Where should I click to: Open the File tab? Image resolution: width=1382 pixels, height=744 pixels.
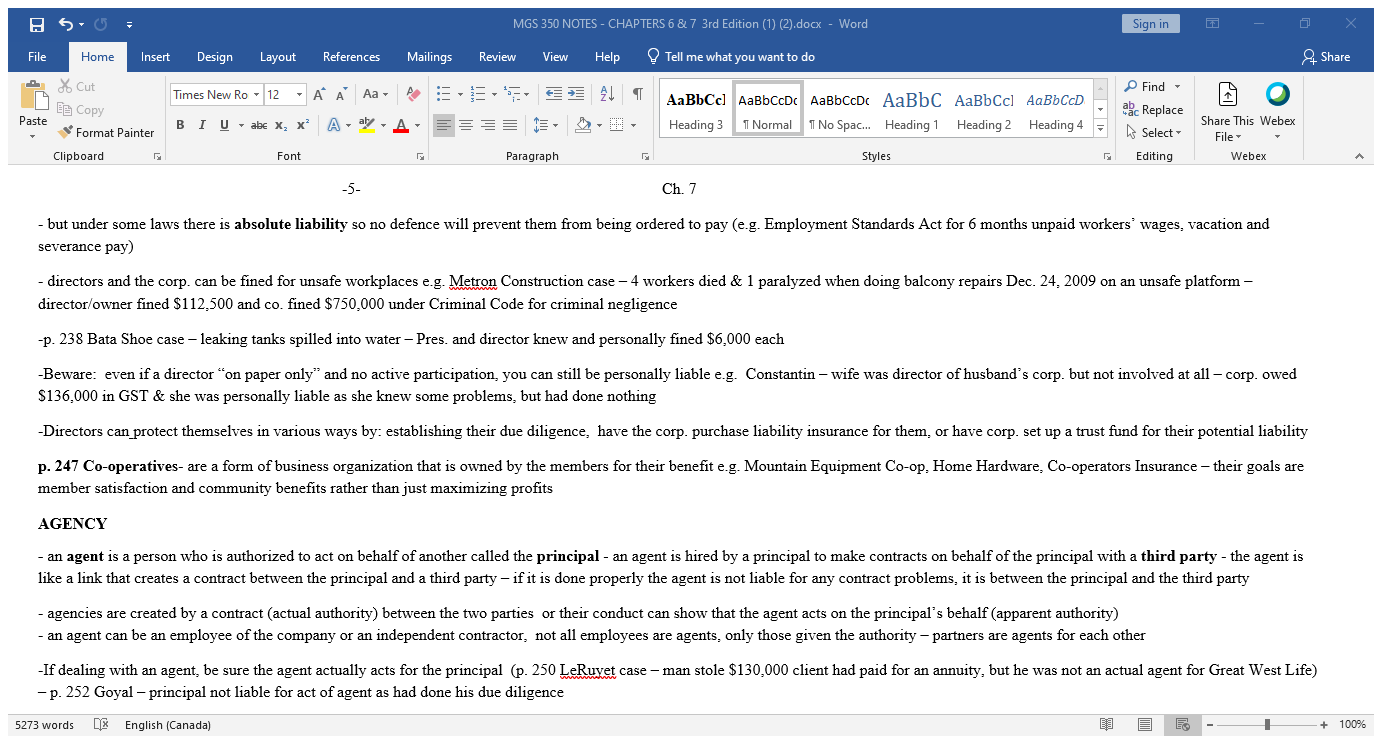click(x=37, y=57)
